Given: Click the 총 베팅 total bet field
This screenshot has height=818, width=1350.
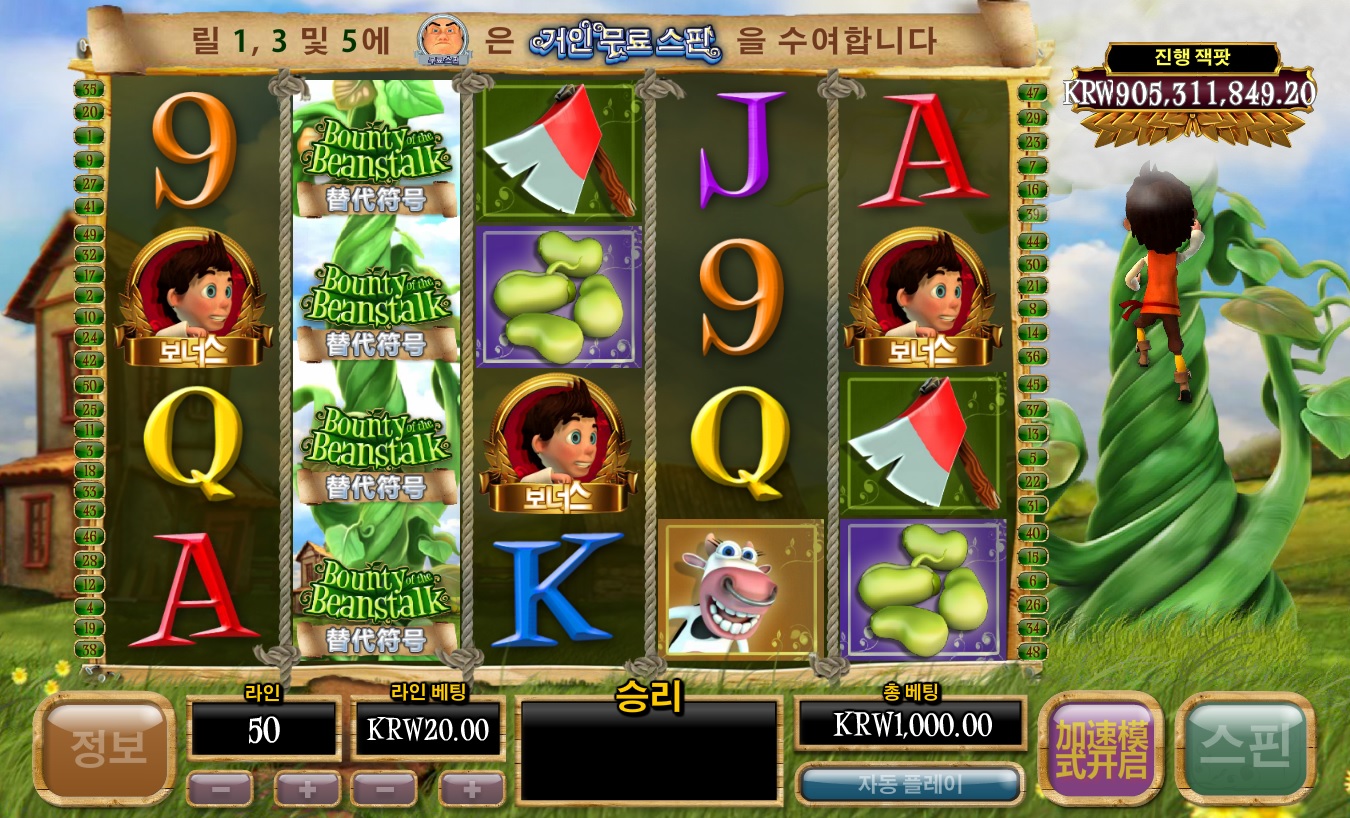Looking at the screenshot, I should [x=911, y=724].
